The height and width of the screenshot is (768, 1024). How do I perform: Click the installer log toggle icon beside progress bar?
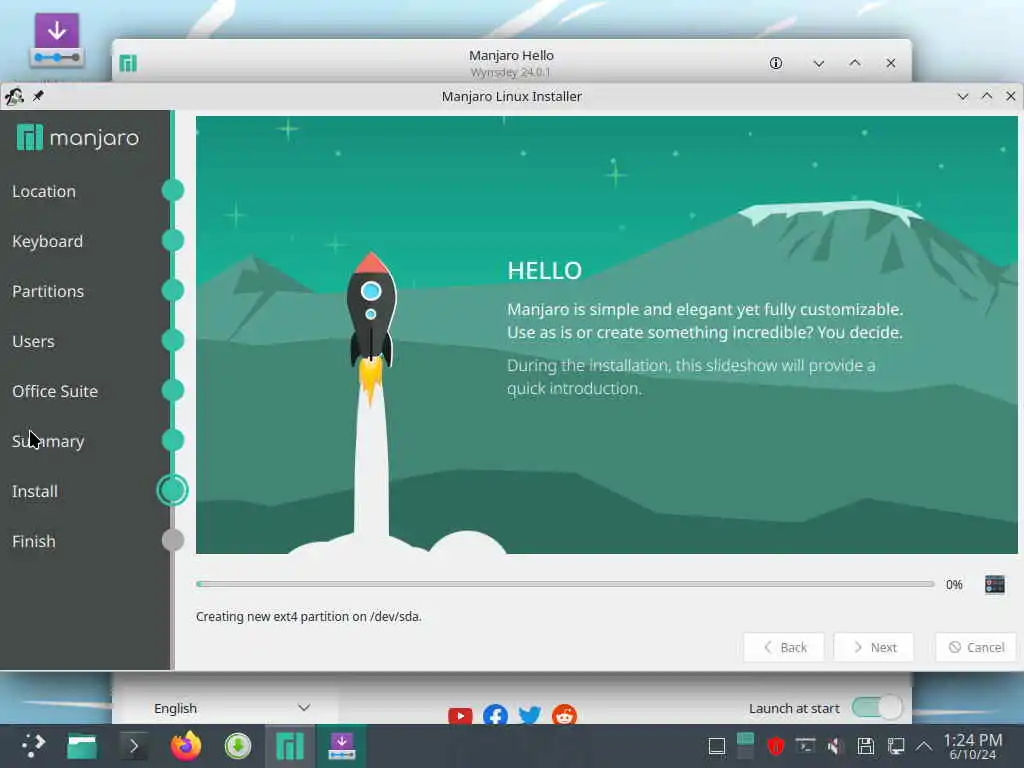(994, 584)
